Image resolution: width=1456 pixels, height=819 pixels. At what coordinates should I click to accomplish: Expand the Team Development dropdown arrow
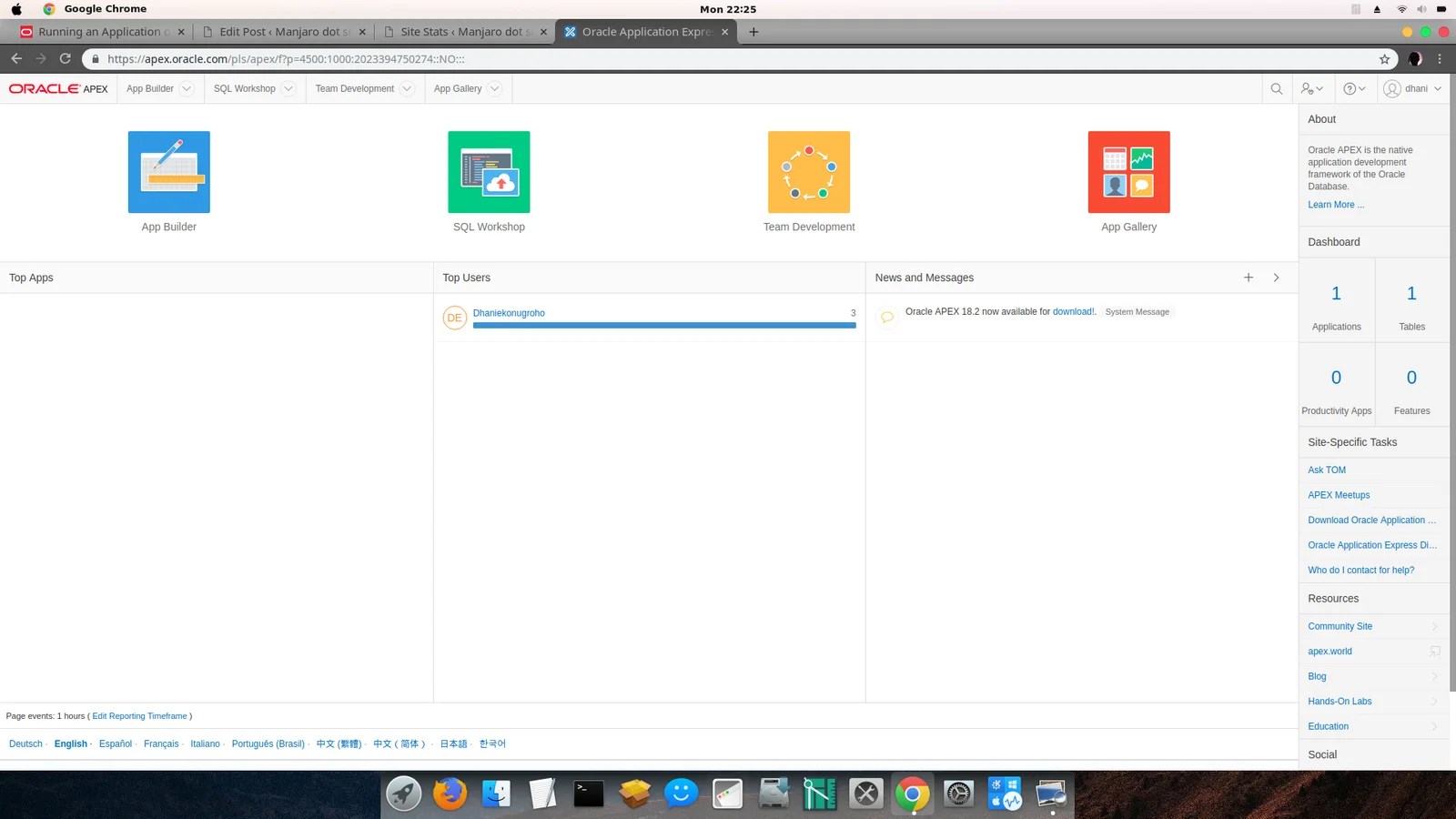coord(407,88)
